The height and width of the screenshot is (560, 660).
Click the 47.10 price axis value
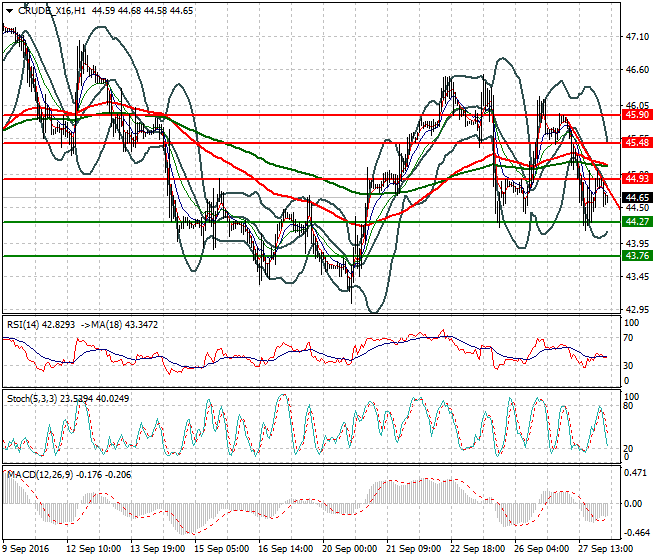[637, 37]
